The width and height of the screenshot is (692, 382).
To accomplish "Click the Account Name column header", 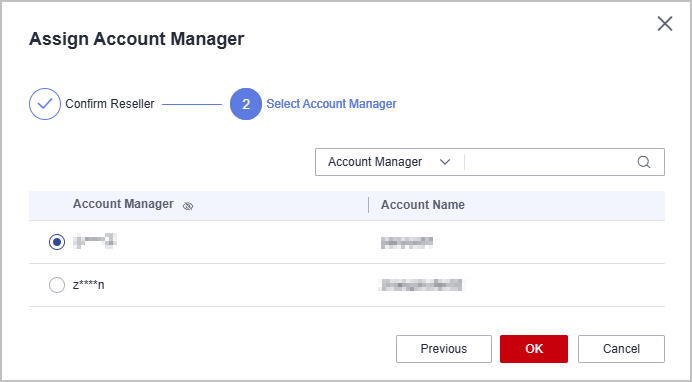I will pos(423,205).
